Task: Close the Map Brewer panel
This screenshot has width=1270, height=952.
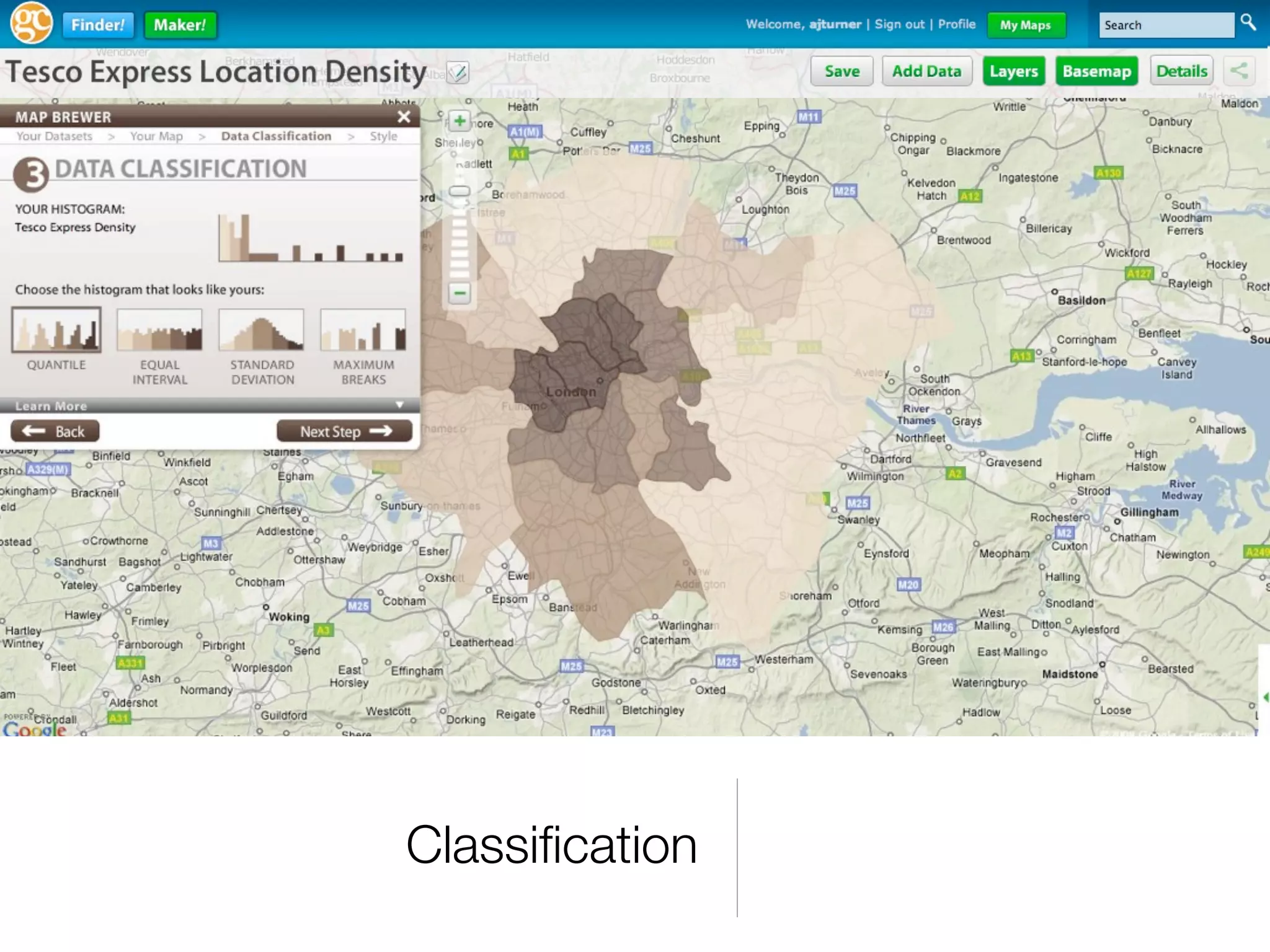Action: click(404, 117)
